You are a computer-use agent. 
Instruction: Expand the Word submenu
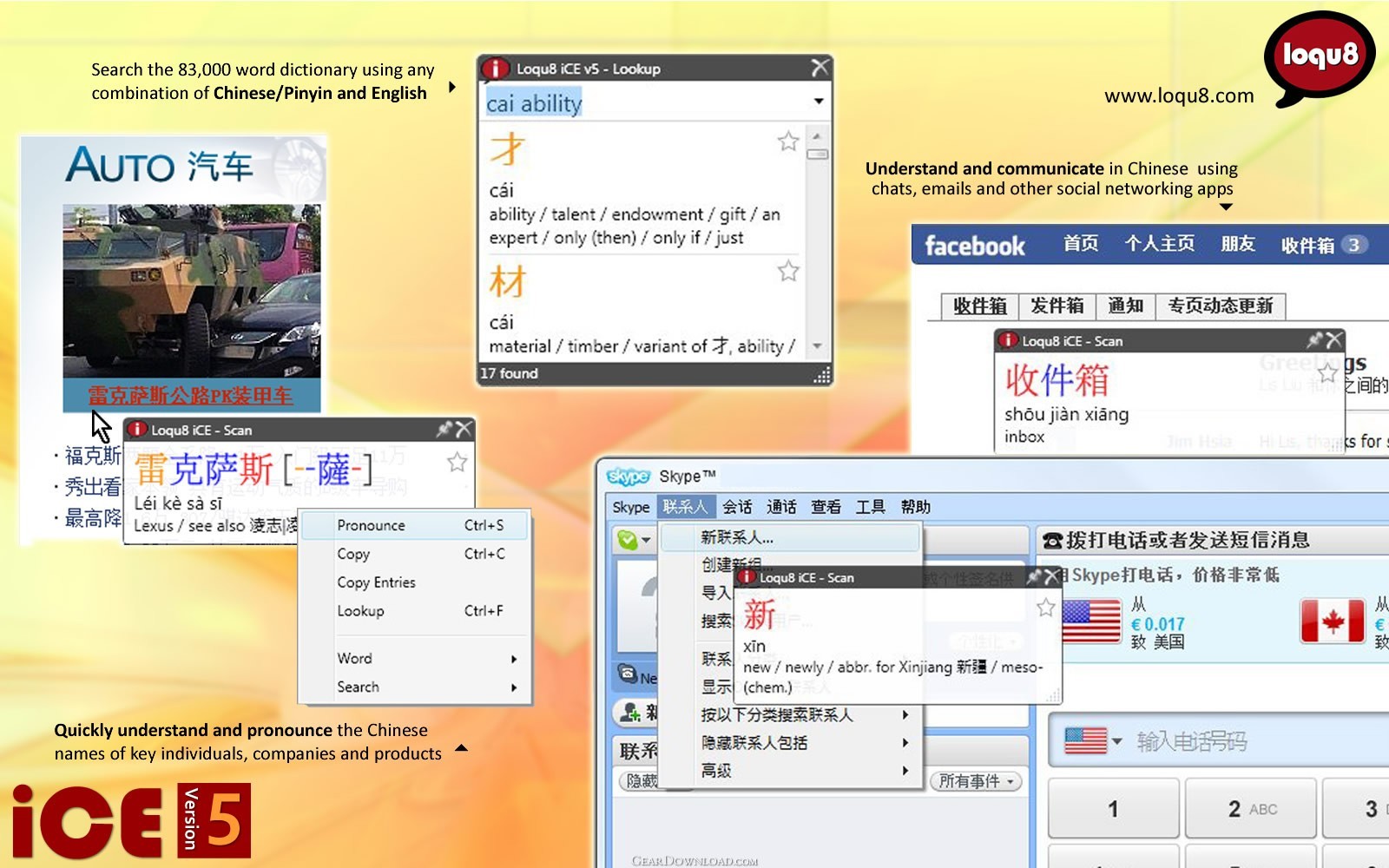[x=415, y=659]
